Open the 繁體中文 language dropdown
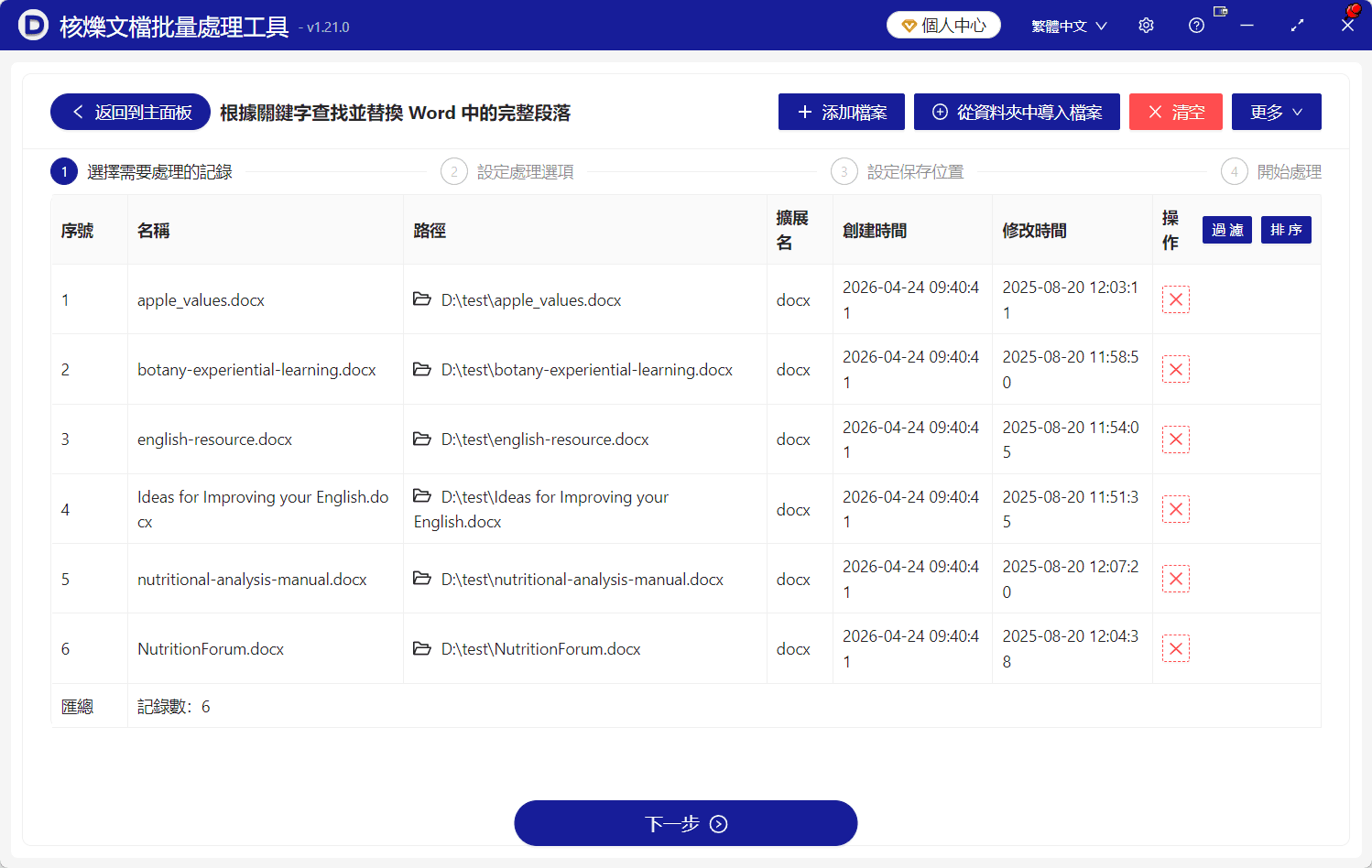Viewport: 1372px width, 868px height. point(1068,25)
